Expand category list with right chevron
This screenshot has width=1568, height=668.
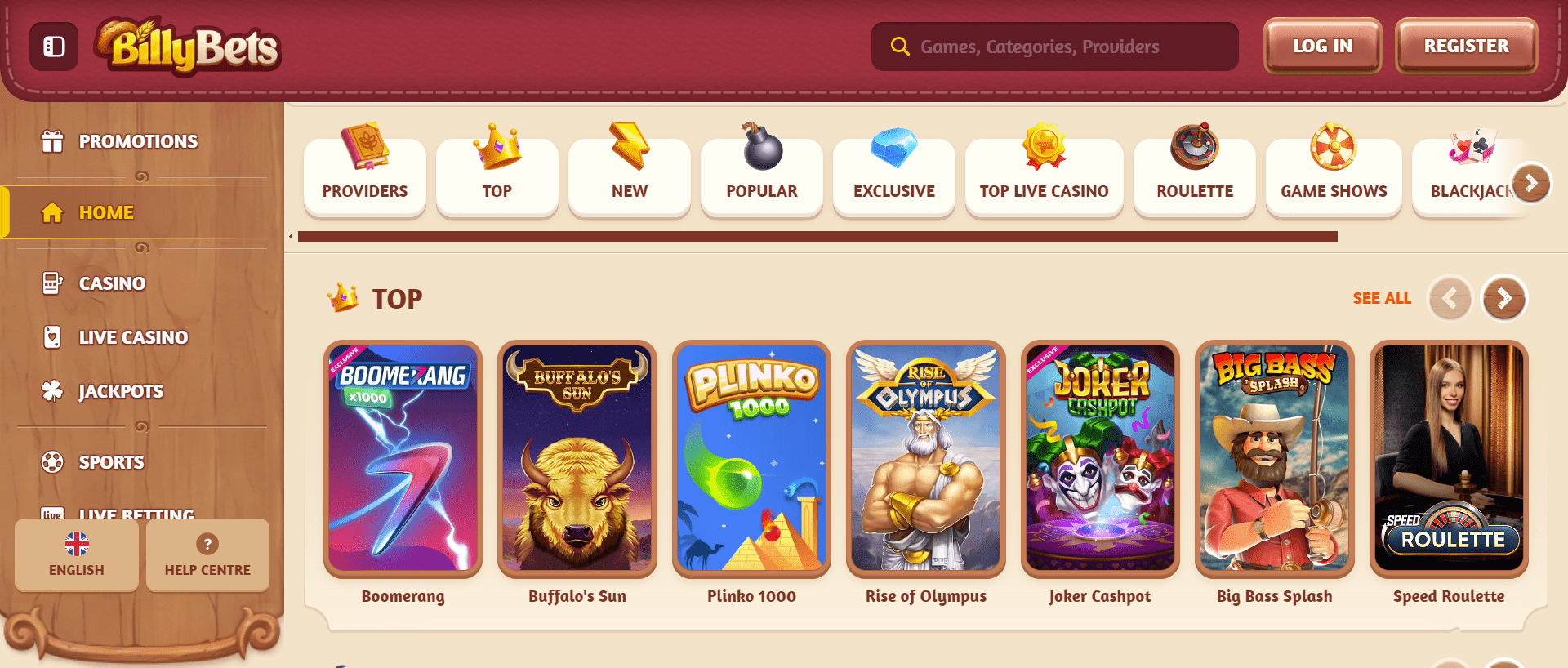click(x=1530, y=183)
